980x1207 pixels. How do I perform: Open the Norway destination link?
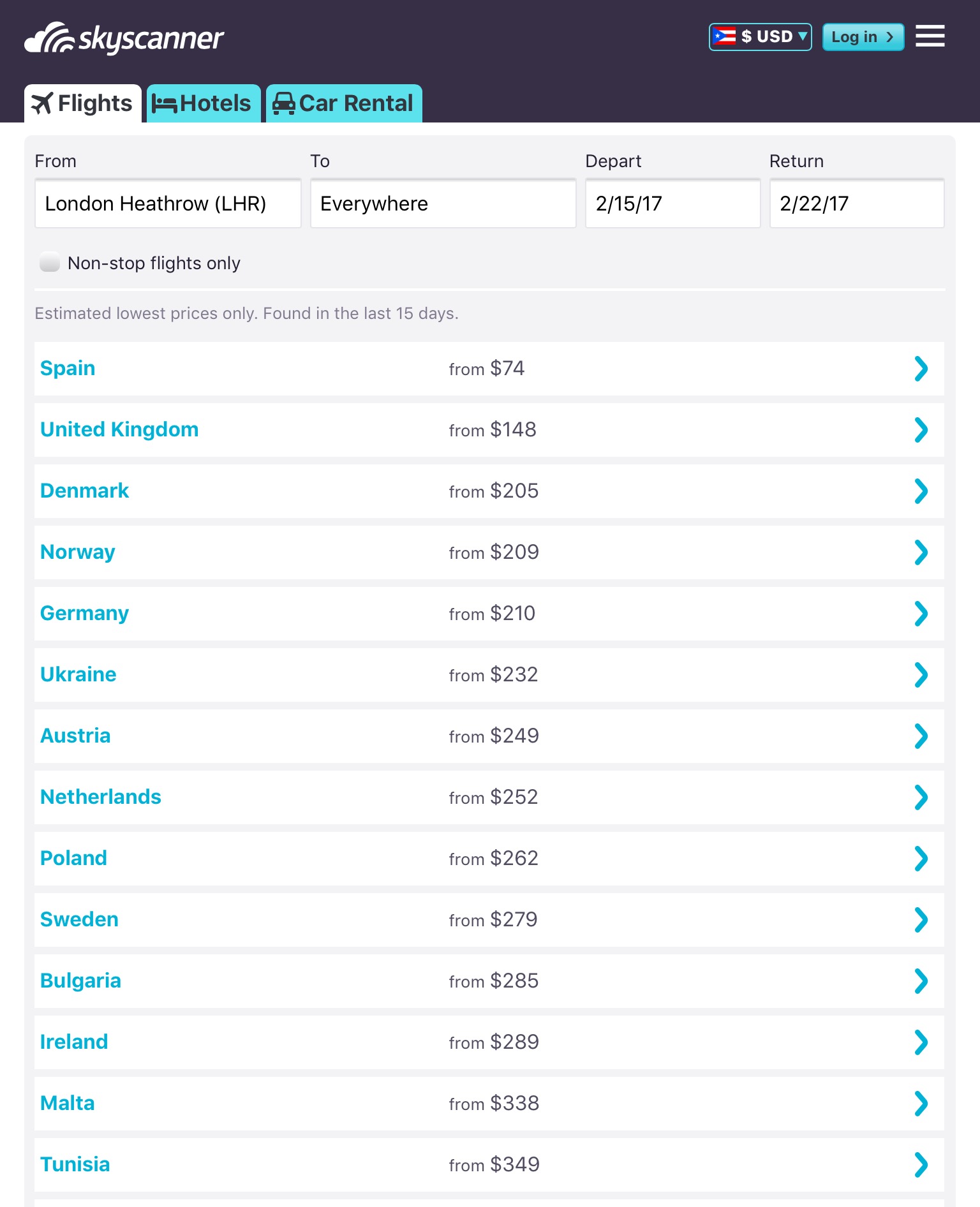point(78,552)
